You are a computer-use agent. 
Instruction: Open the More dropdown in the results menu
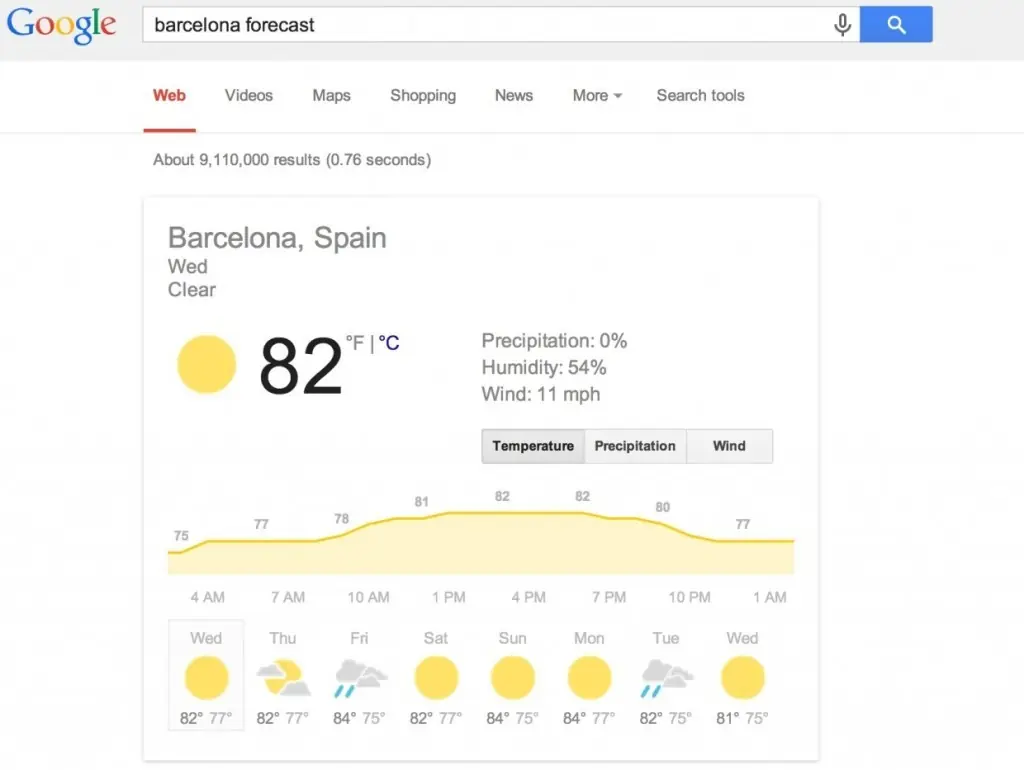point(596,95)
